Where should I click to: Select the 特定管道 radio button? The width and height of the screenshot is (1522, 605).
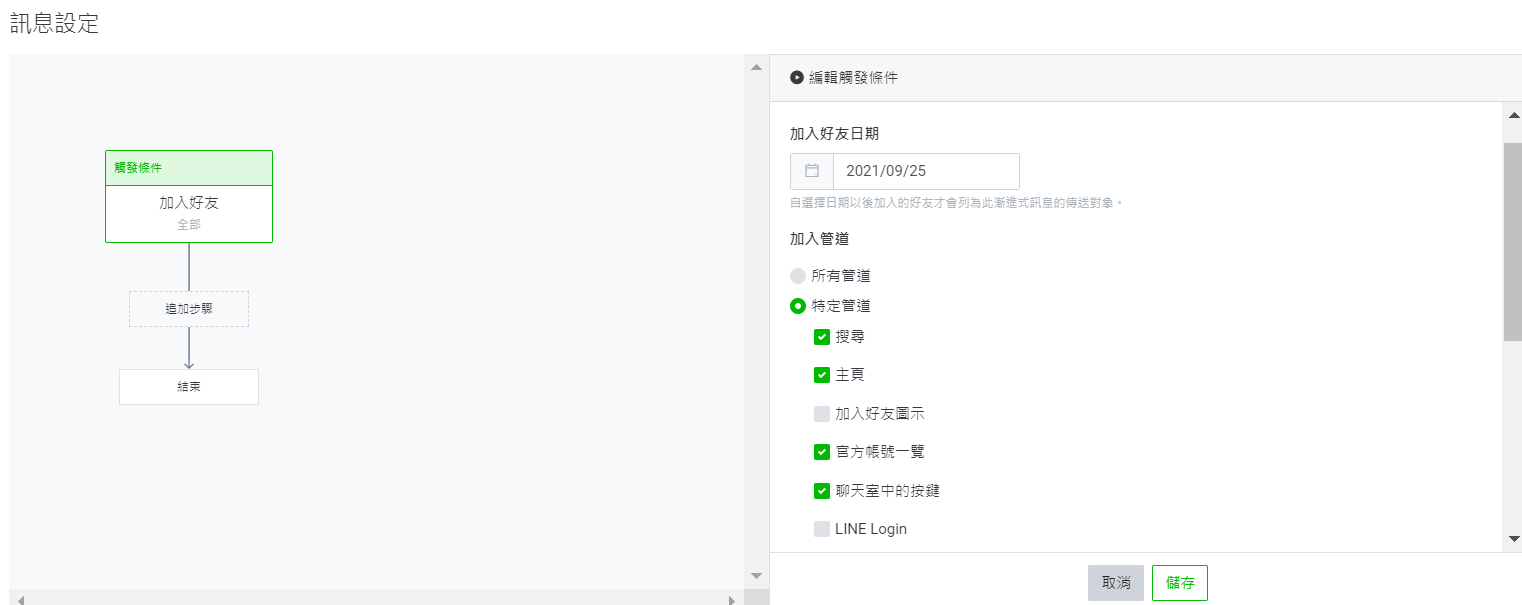pos(797,306)
